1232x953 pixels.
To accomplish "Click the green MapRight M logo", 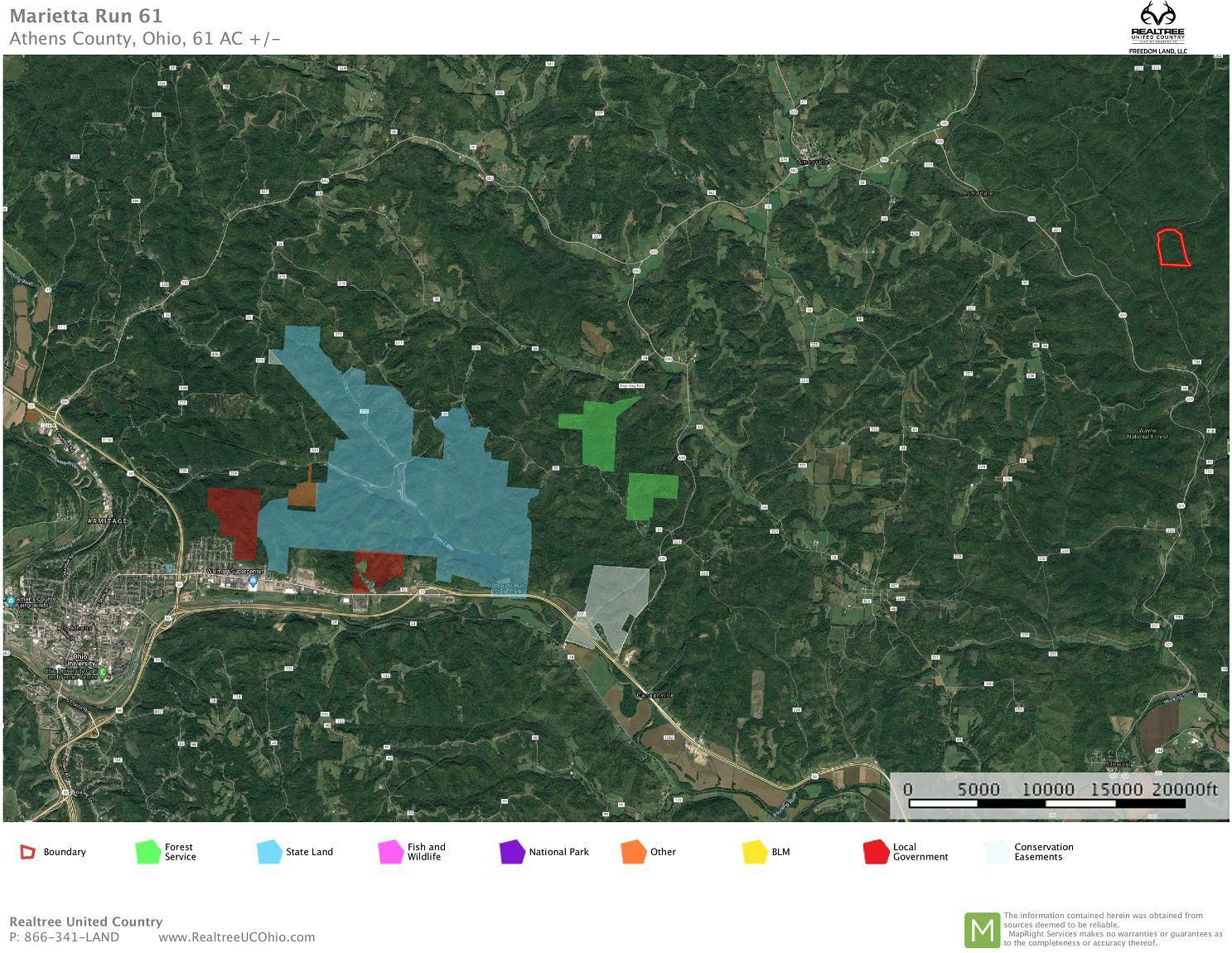I will pos(982,930).
